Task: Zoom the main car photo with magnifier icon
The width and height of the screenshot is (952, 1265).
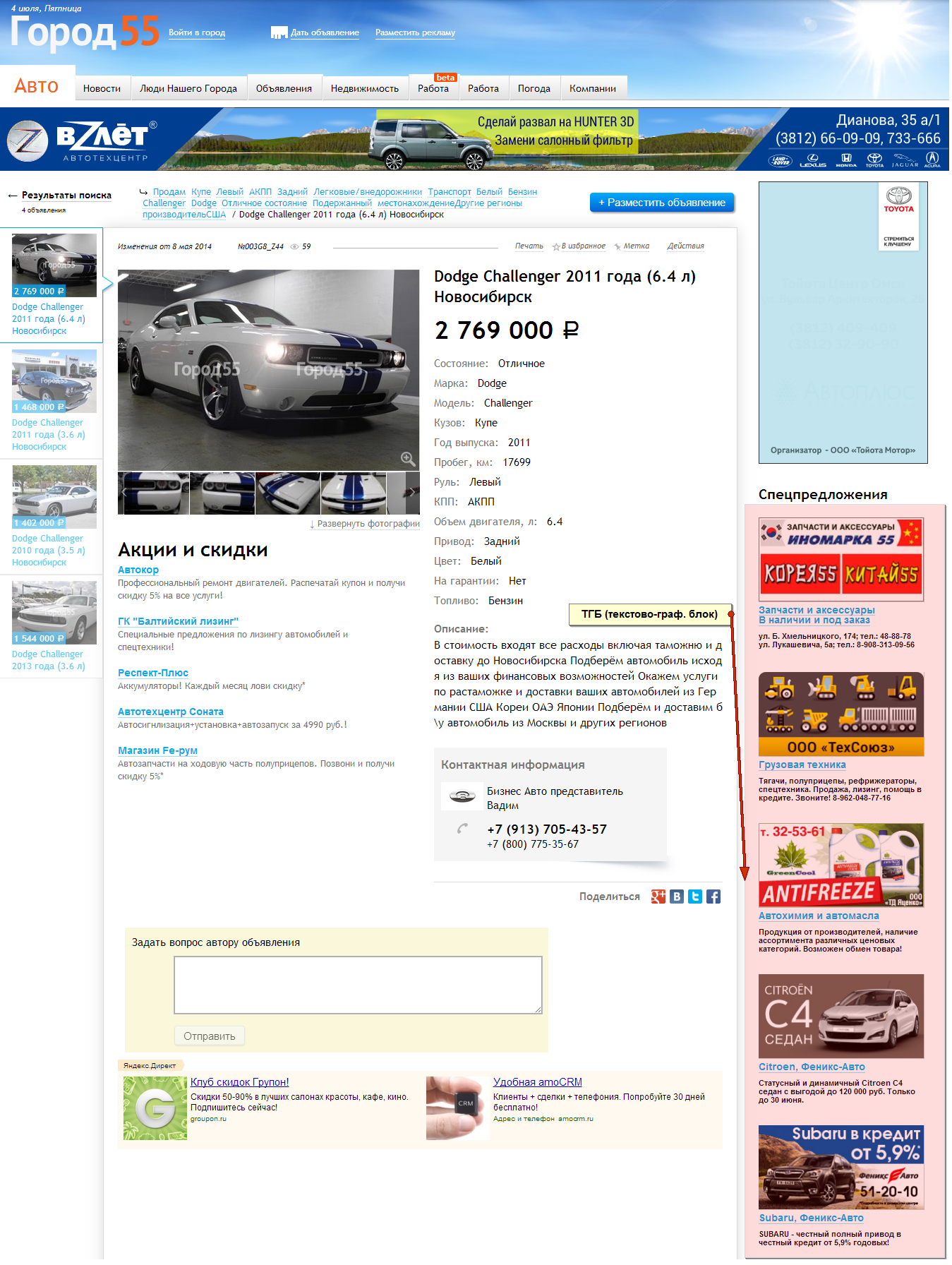Action: click(408, 458)
